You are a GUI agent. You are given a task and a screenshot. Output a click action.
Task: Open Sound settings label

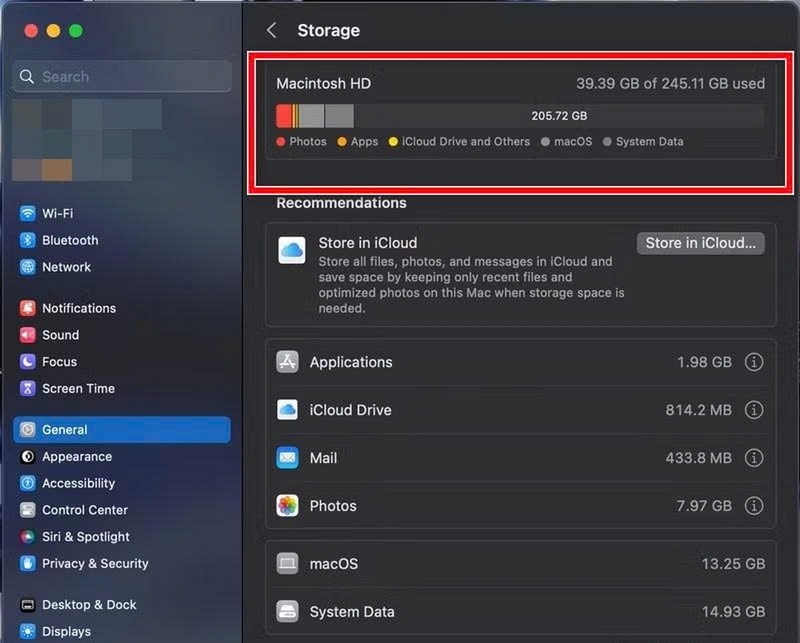[61, 335]
